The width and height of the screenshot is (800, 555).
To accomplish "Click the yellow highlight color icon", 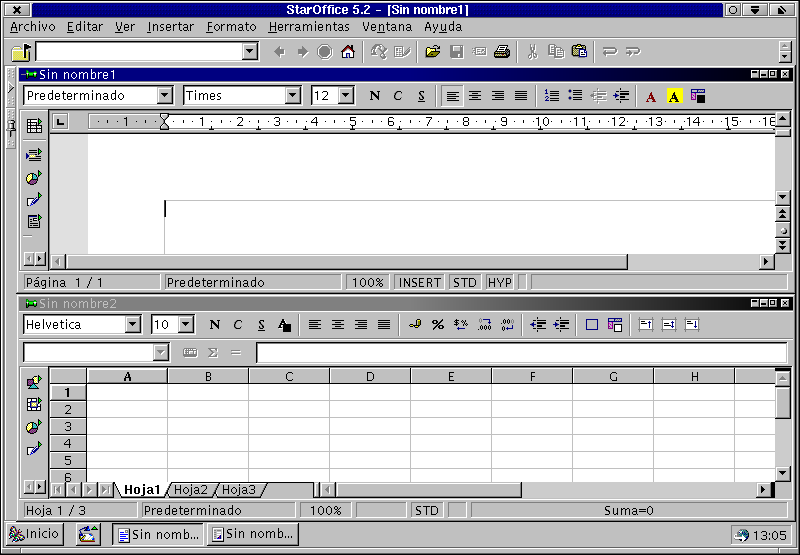I will 674,96.
